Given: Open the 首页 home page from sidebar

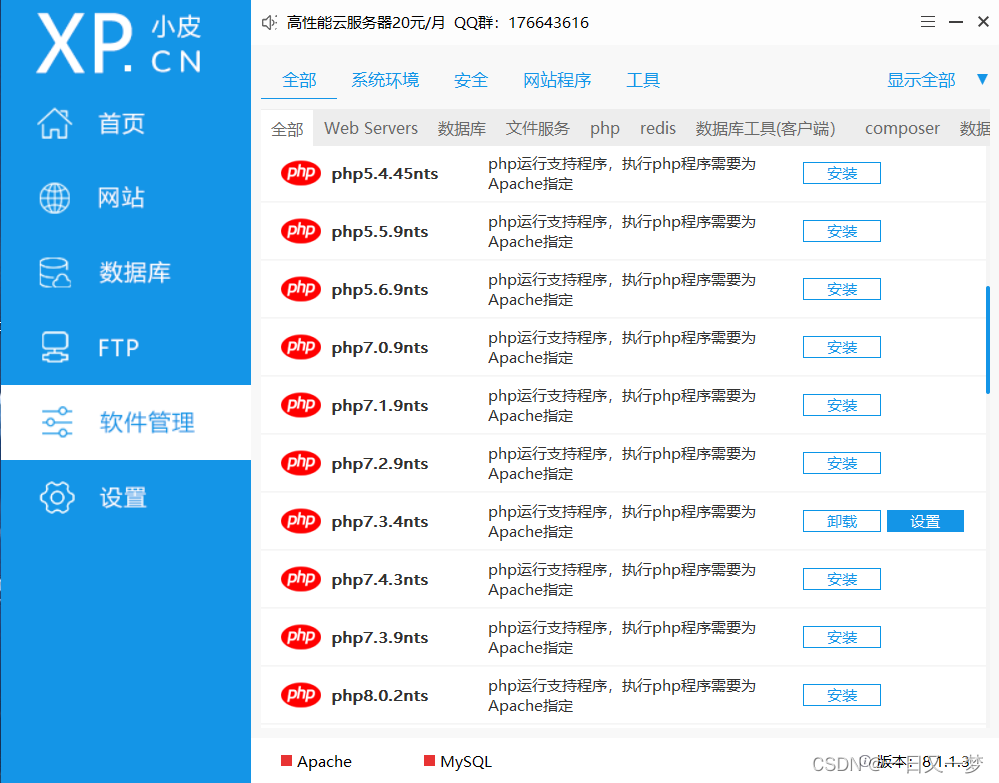Looking at the screenshot, I should coord(121,124).
